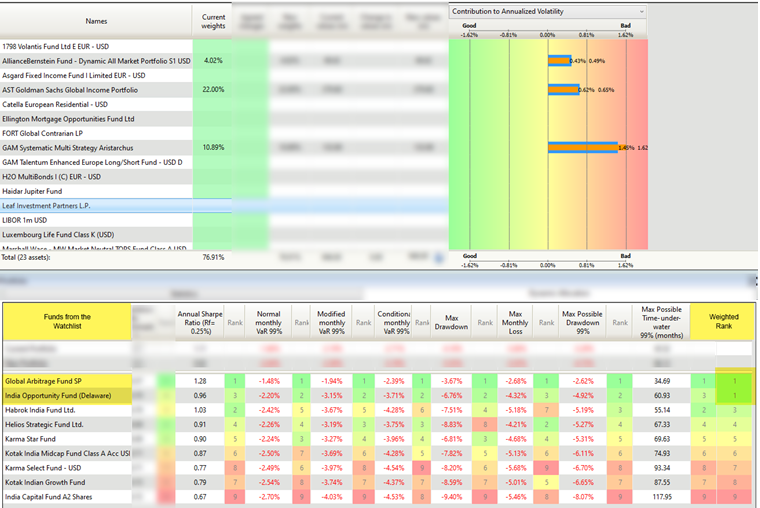Select the GAM Talentum Enhanced Europe Long/Short Fund row
Viewport: 760px width, 508px height.
[x=96, y=162]
